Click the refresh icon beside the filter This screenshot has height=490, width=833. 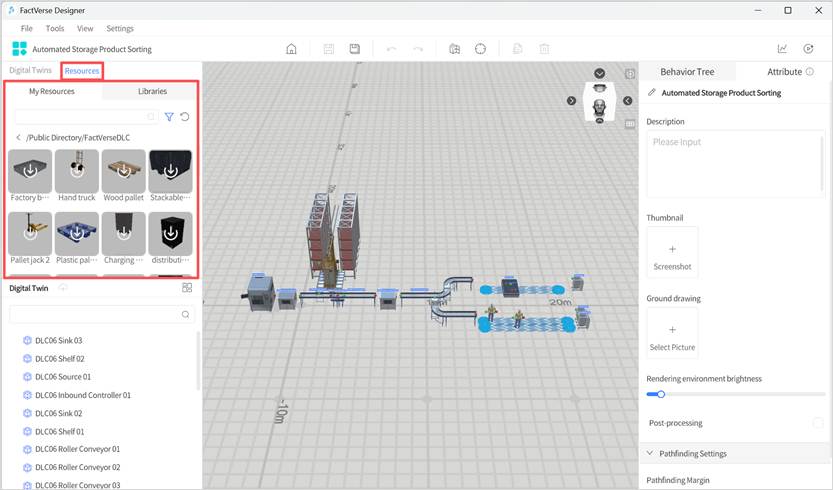(185, 117)
